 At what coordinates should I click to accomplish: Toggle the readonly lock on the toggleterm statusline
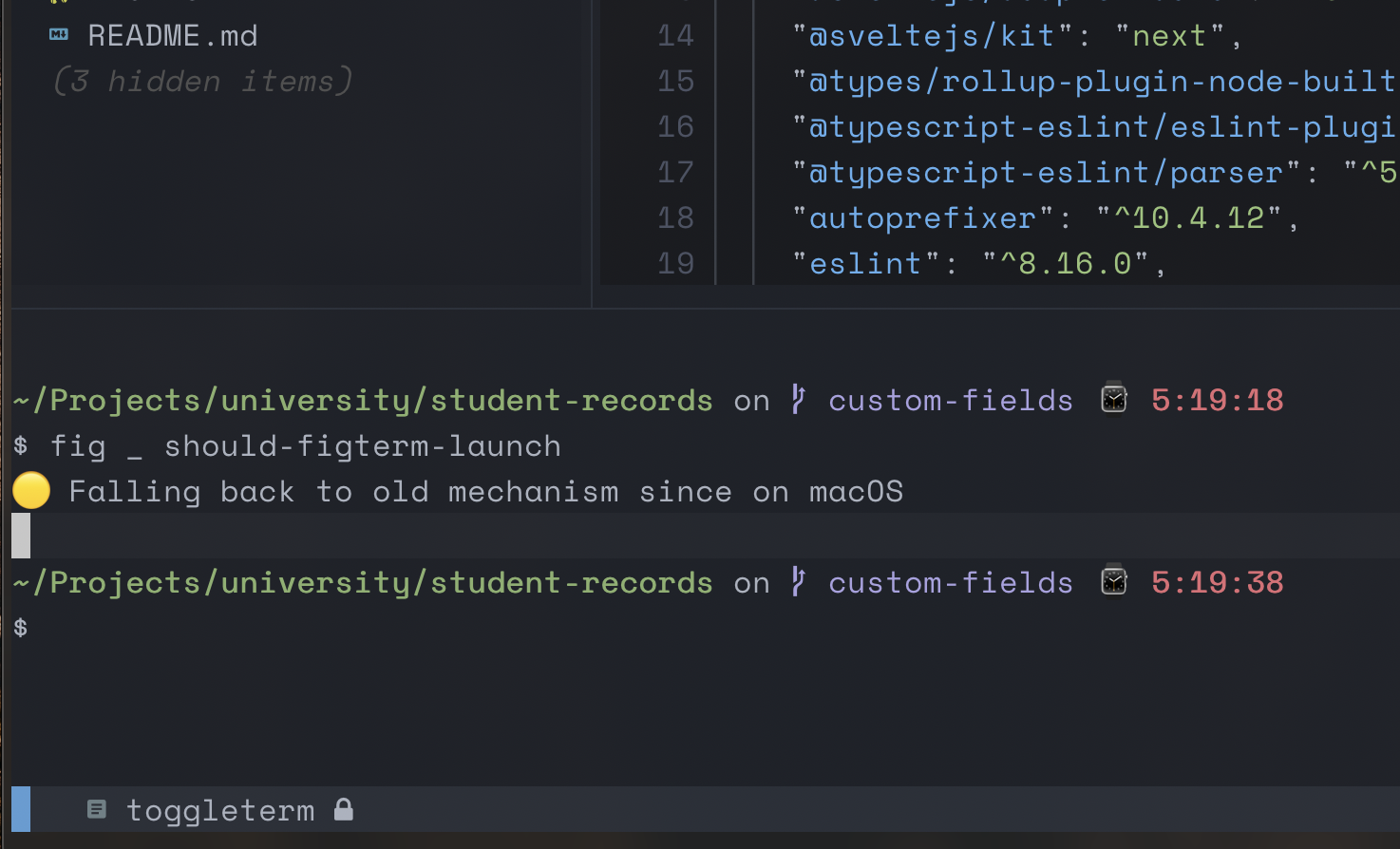click(x=343, y=809)
